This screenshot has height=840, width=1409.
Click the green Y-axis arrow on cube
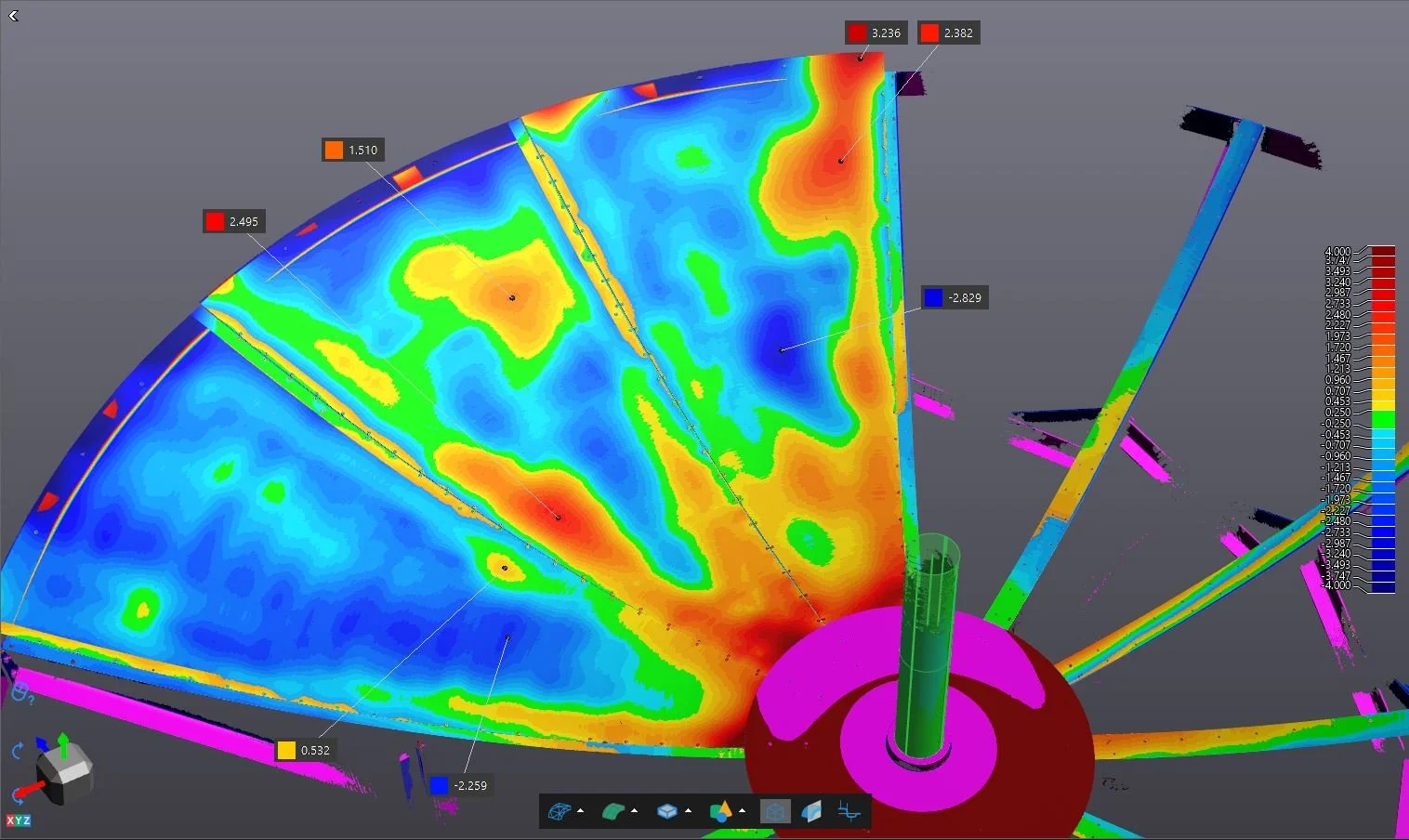click(63, 743)
